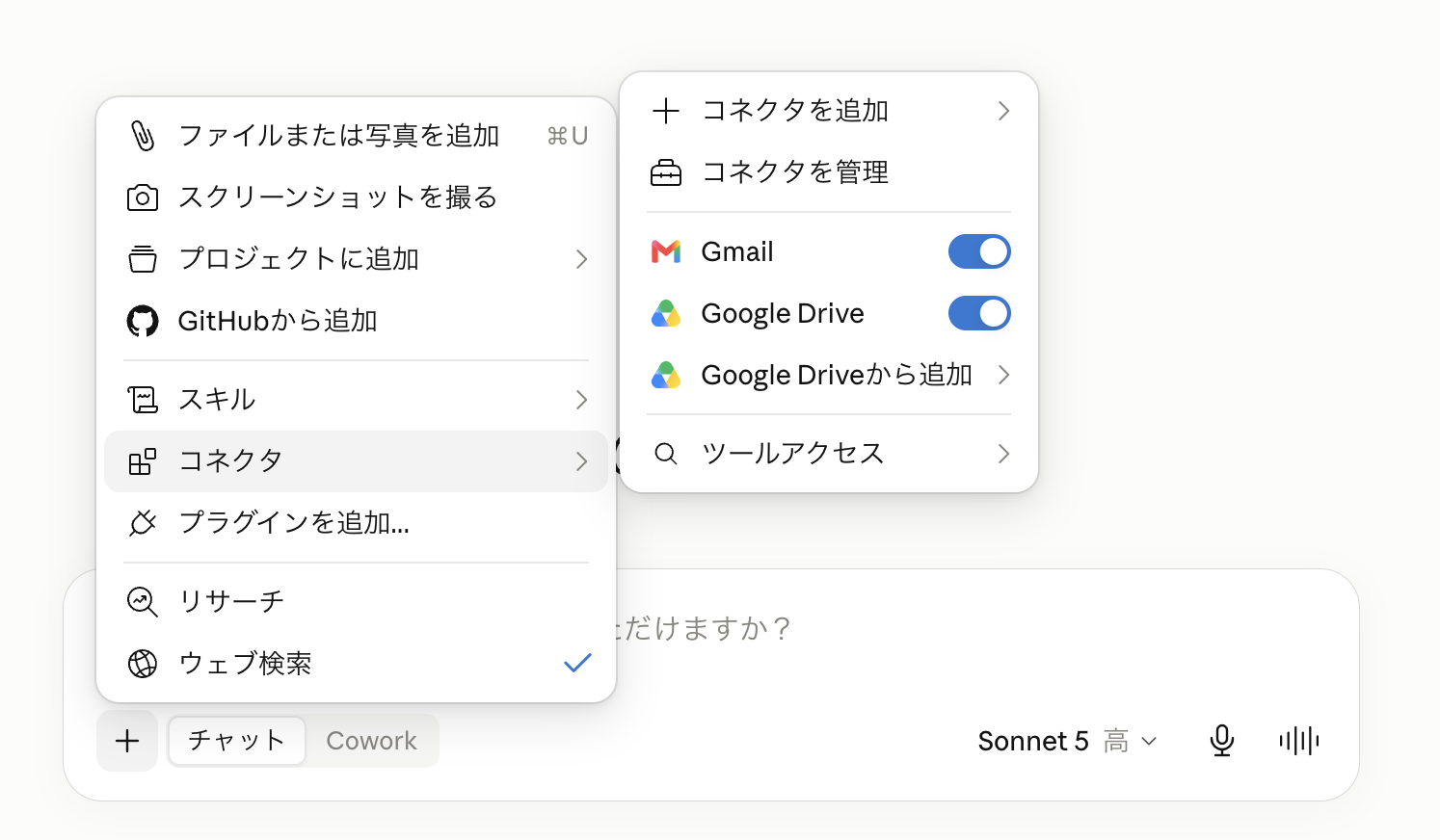Select the チャット tab
The width and height of the screenshot is (1440, 840).
237,741
